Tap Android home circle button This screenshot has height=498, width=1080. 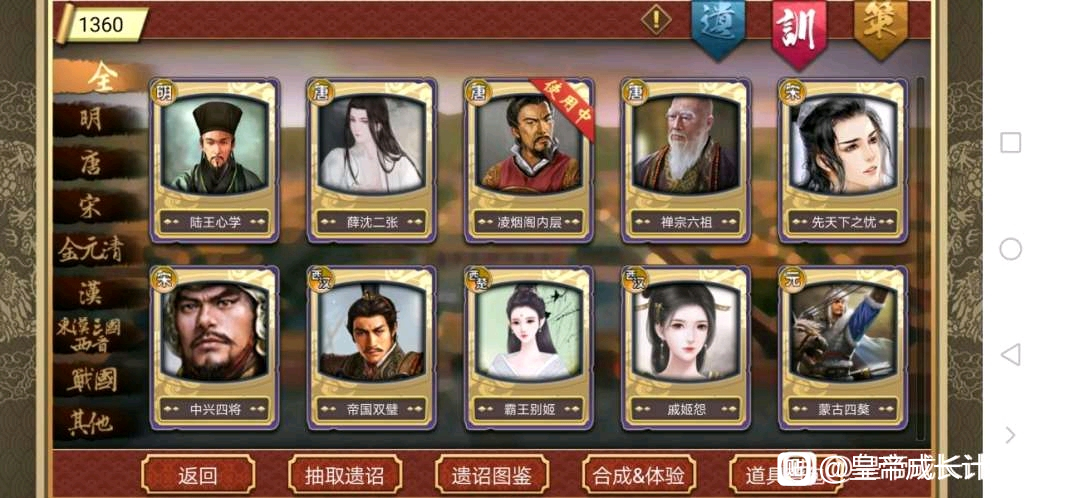click(x=1010, y=249)
